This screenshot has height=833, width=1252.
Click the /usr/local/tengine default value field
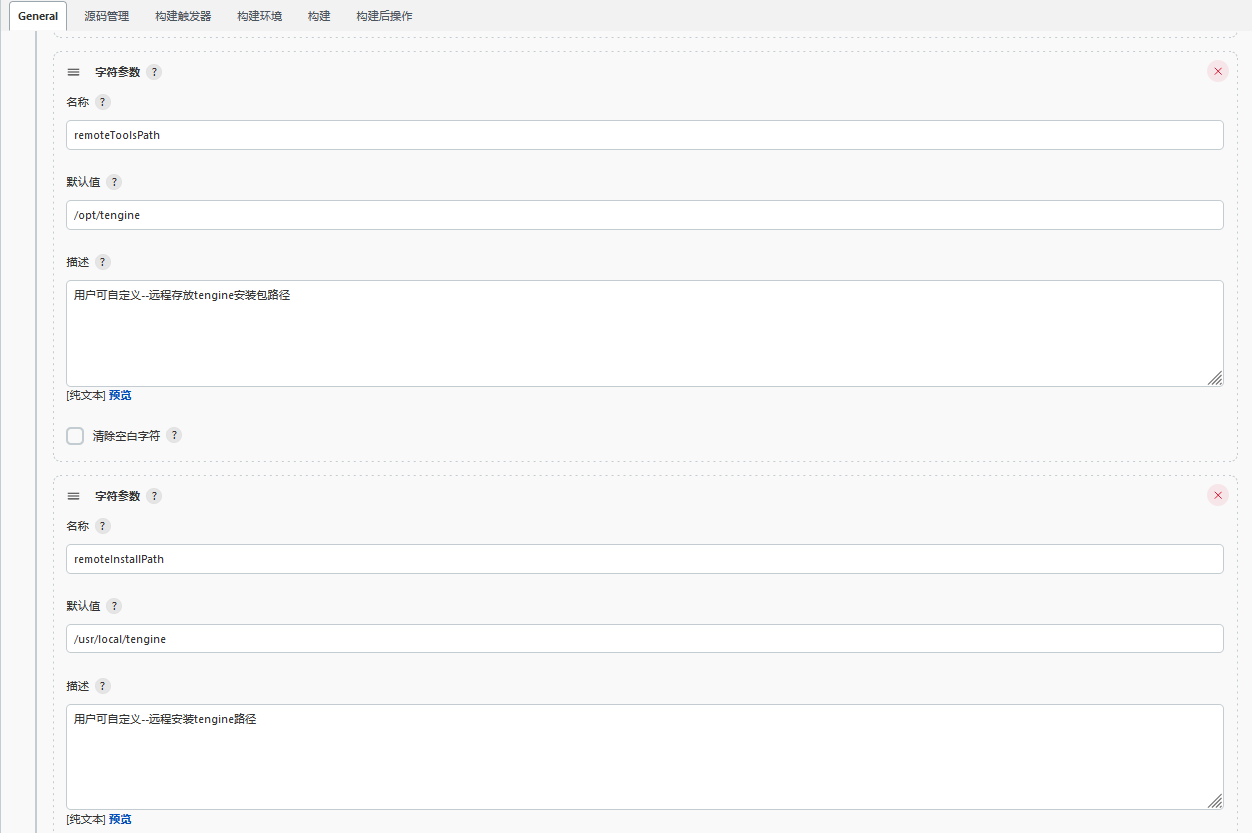click(645, 639)
